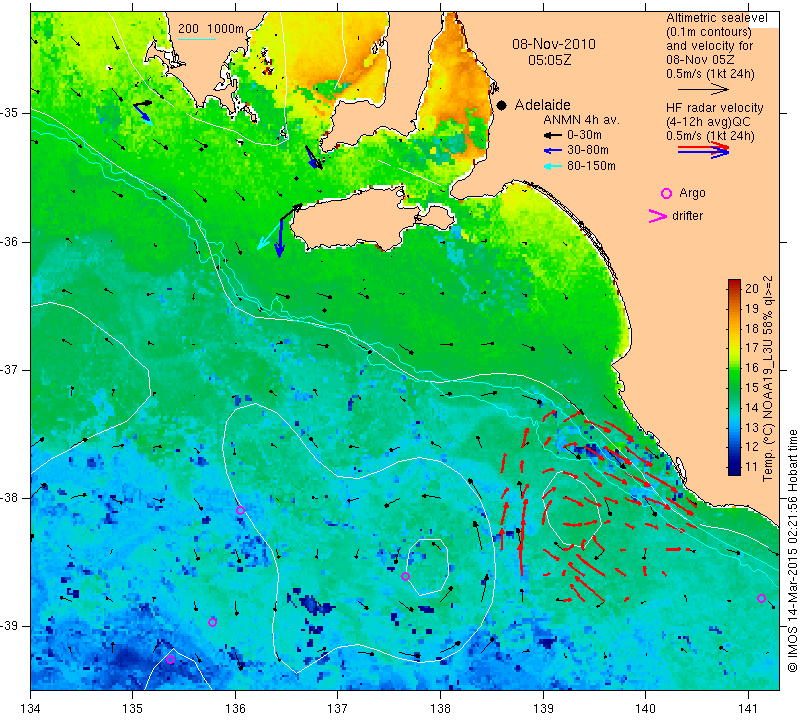The width and height of the screenshot is (800, 720).
Task: Click the cyan 80-150m legend arrow
Action: [553, 166]
